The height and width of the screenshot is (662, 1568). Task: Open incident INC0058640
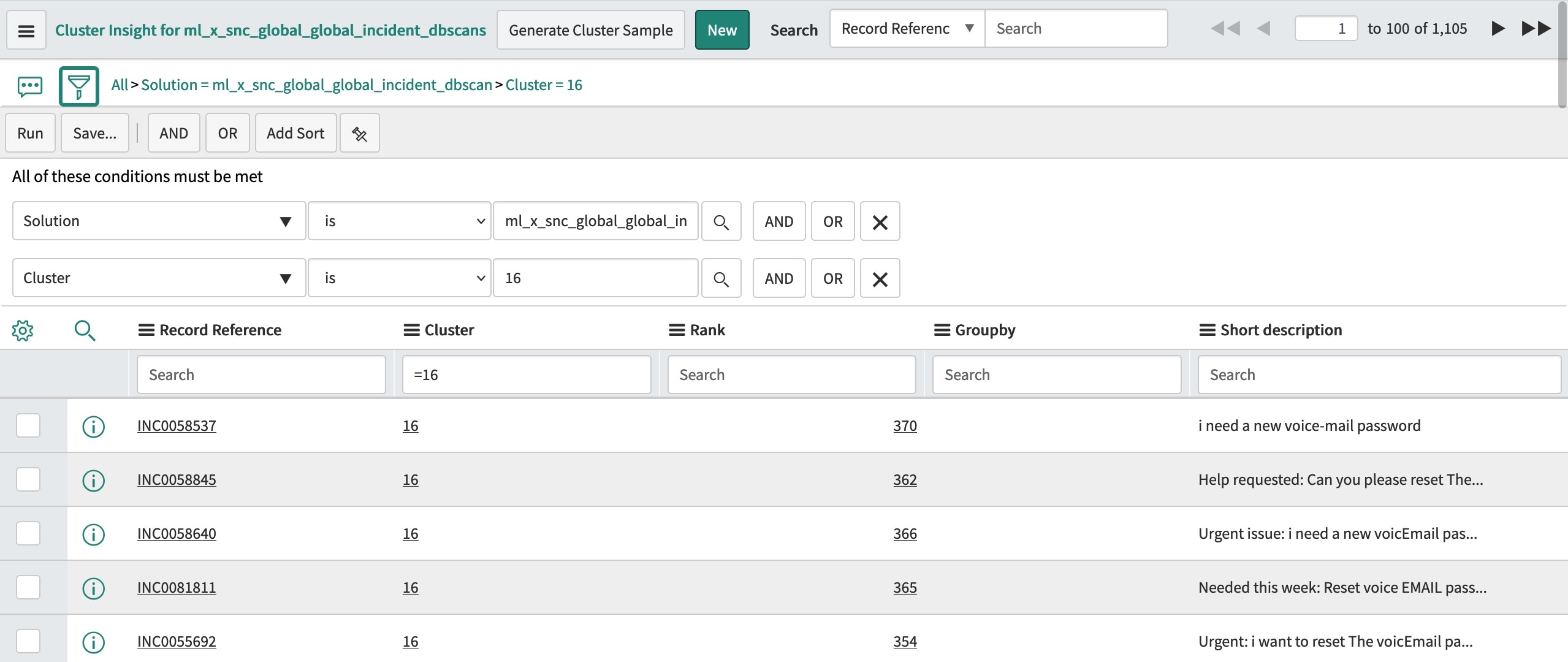click(x=177, y=533)
